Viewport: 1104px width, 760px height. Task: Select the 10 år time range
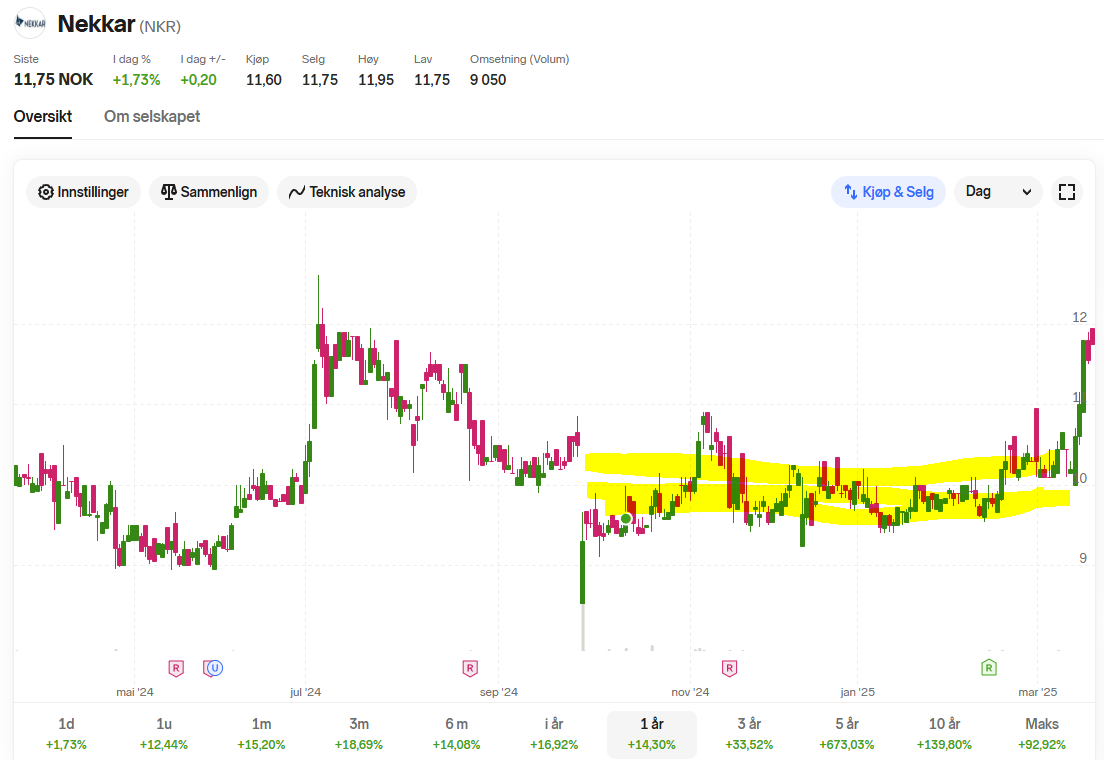click(x=944, y=734)
